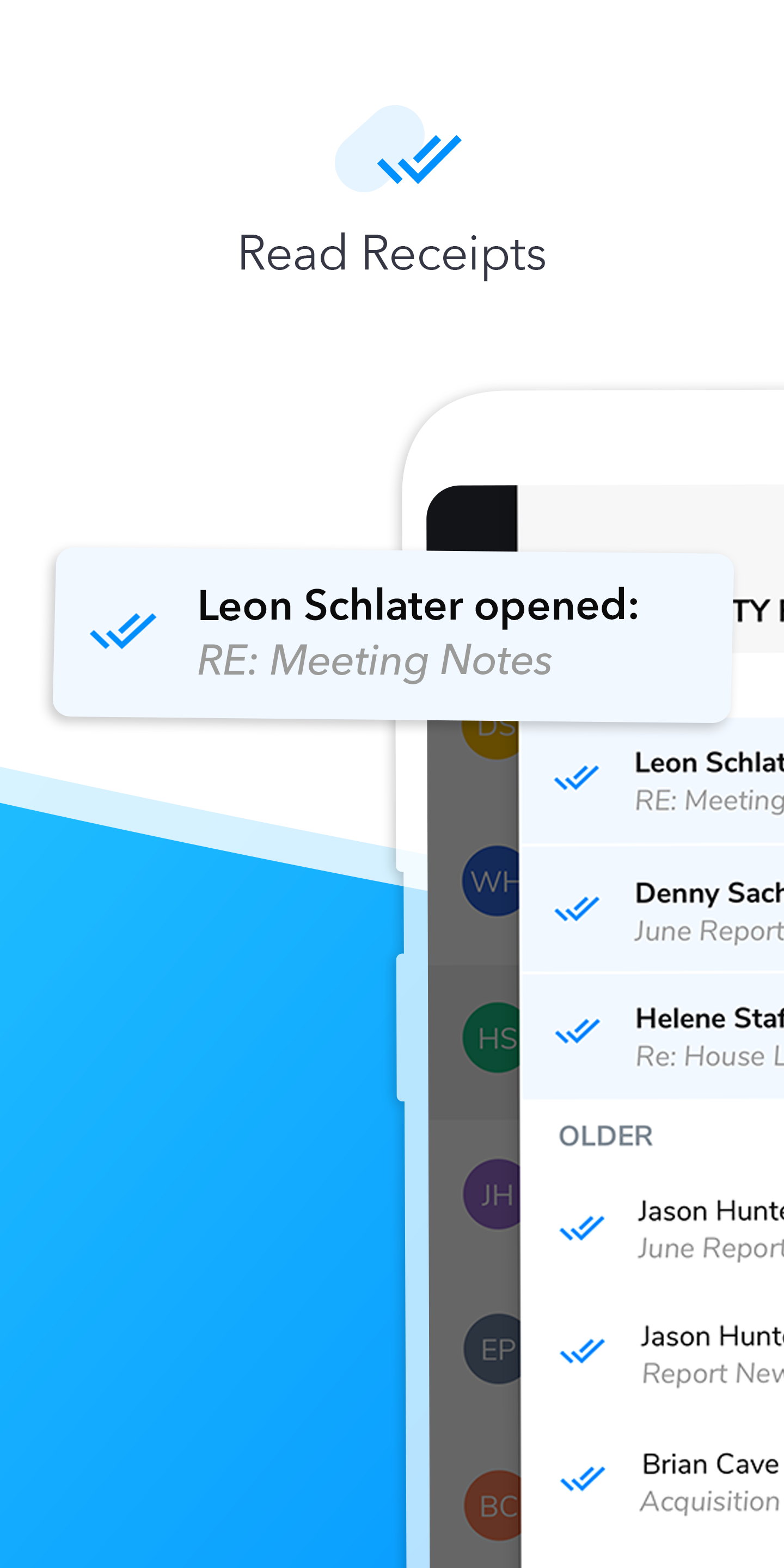This screenshot has height=1568, width=784.
Task: Click checkmark icon beside Jason Hunter Report New
Action: [583, 1351]
